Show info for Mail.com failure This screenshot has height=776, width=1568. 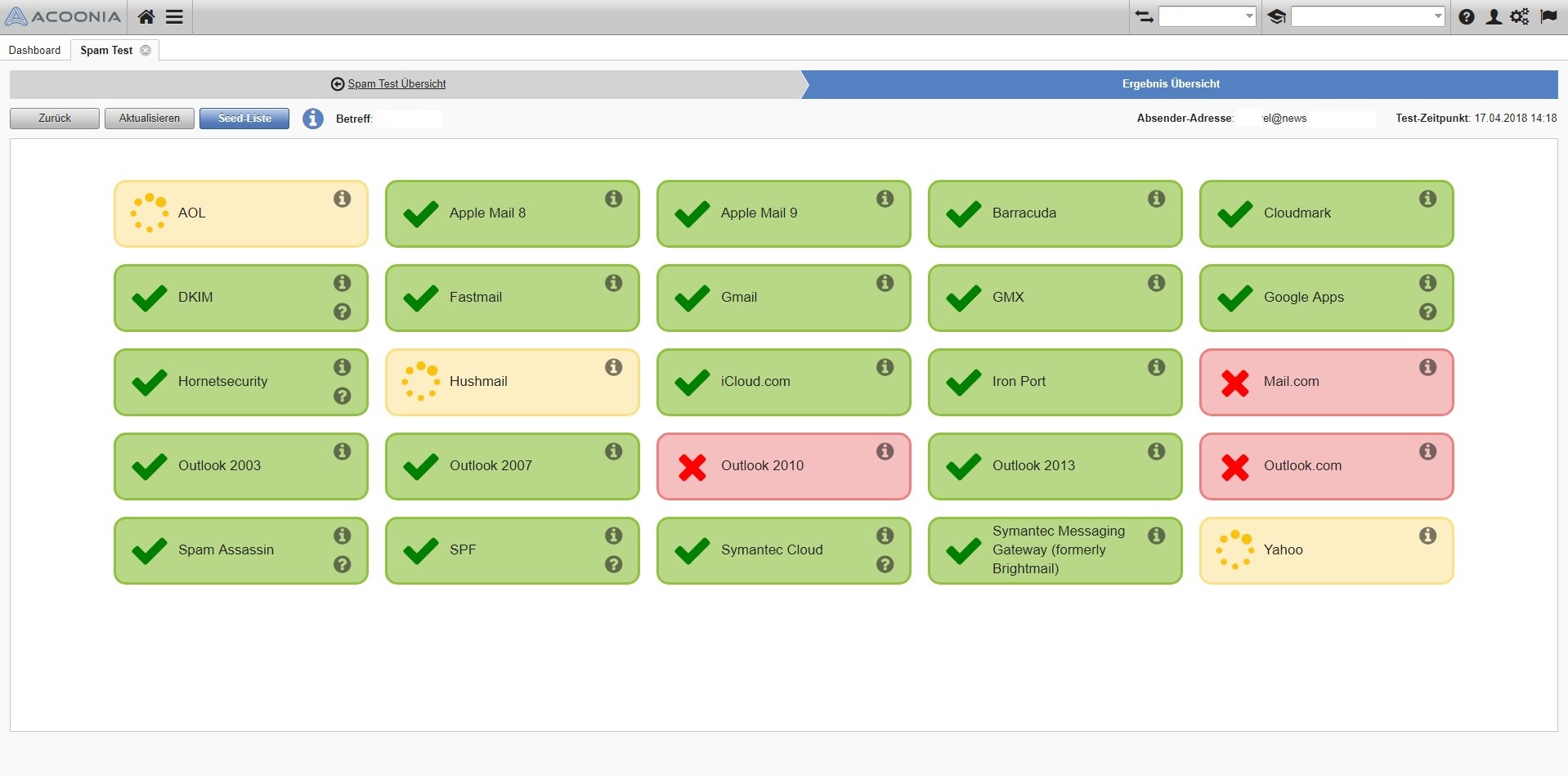click(x=1428, y=367)
